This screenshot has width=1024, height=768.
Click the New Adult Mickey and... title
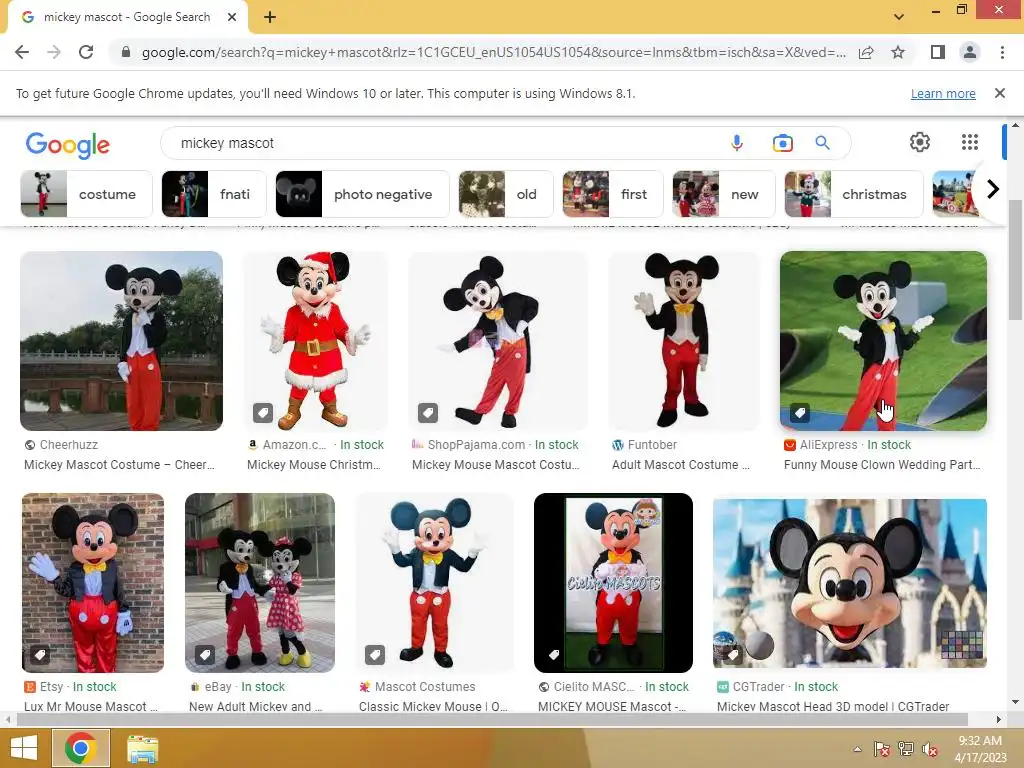click(255, 707)
